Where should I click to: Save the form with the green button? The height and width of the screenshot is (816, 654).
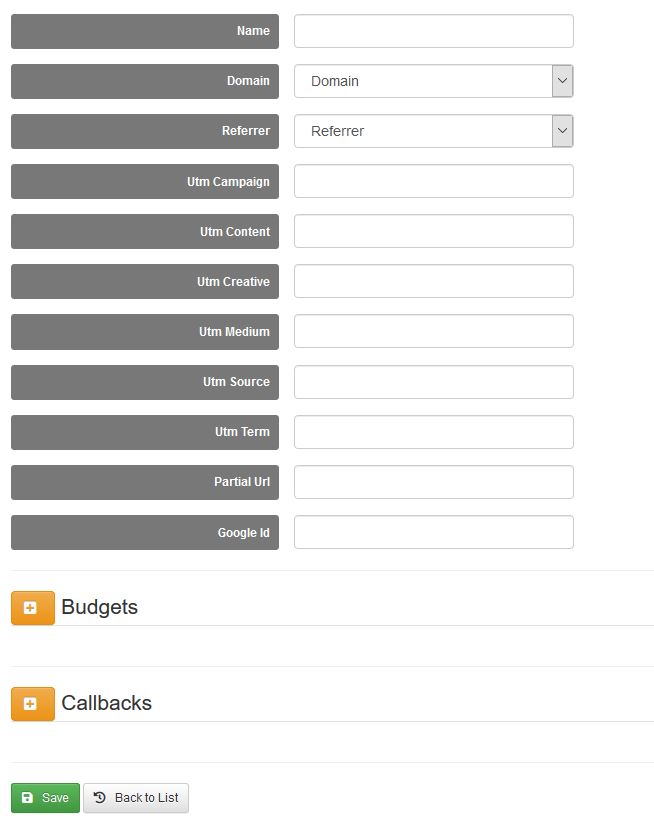coord(45,798)
